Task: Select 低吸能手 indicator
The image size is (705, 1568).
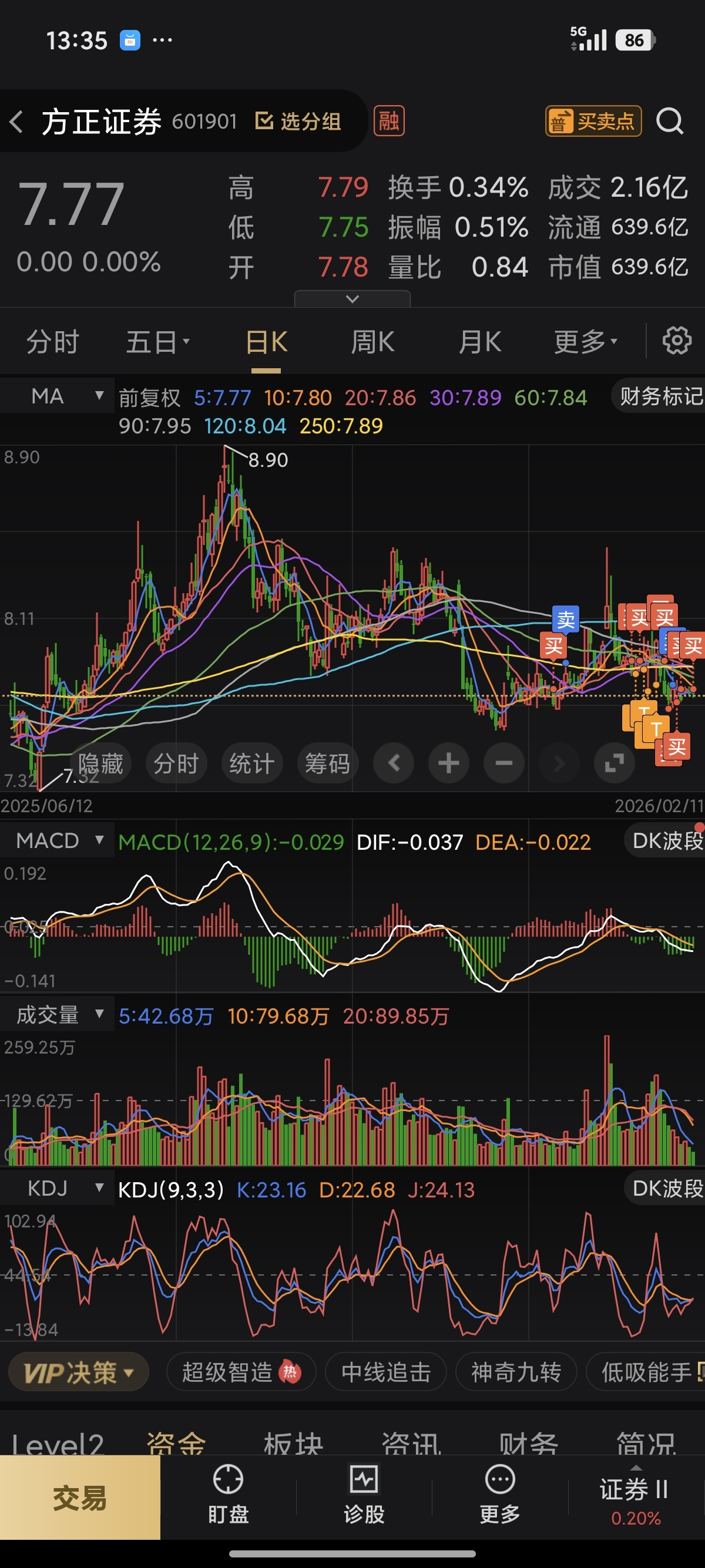Action: click(646, 1372)
